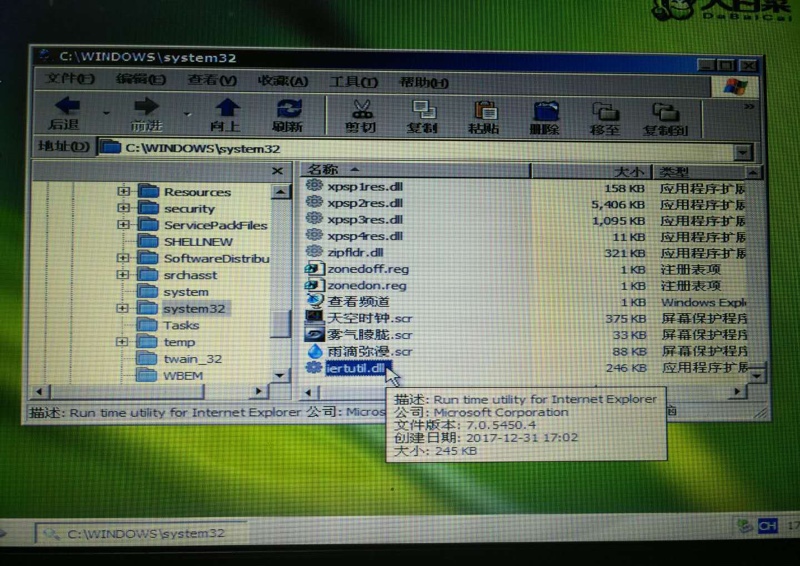Close the folder tree pane
This screenshot has height=566, width=800.
point(277,171)
